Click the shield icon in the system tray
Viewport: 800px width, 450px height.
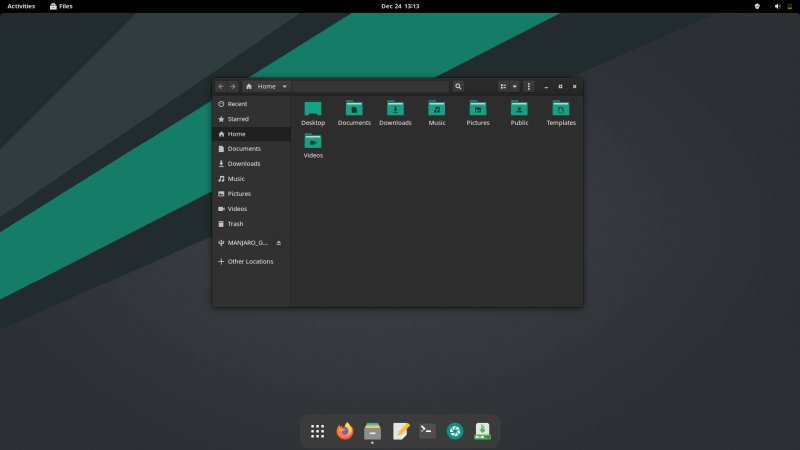pyautogui.click(x=757, y=6)
